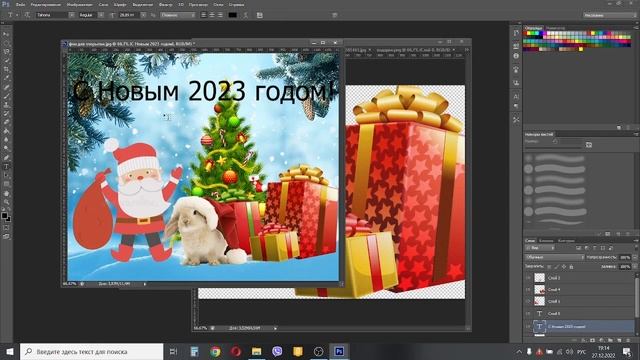
Task: Toggle Lock all padlock icon
Action: tap(571, 267)
